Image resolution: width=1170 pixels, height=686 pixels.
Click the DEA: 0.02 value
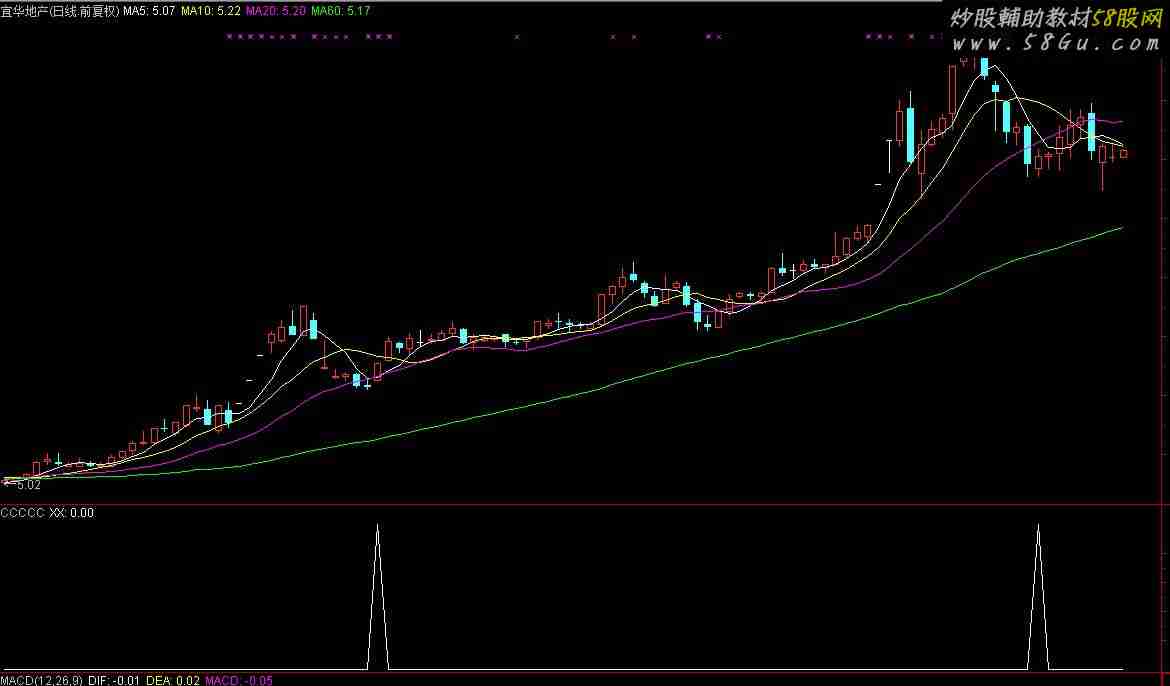point(172,680)
